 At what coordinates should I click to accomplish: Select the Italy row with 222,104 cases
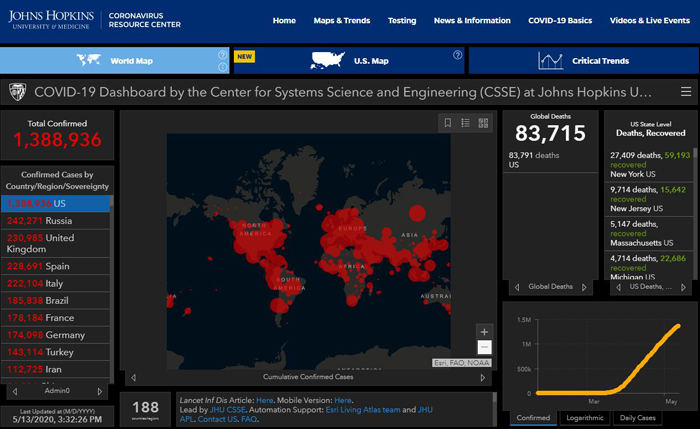pyautogui.click(x=55, y=283)
